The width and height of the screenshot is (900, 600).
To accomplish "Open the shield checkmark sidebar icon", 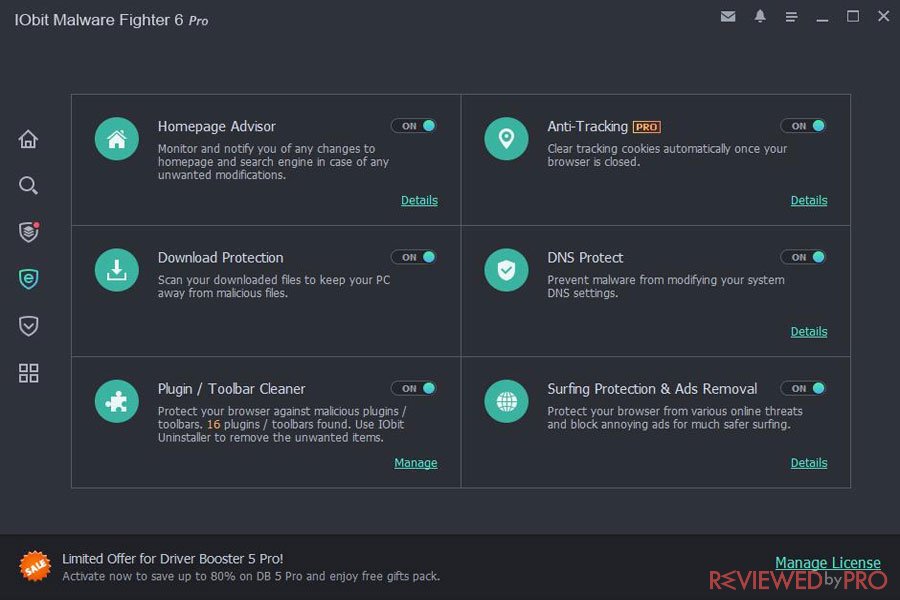I will click(x=28, y=326).
